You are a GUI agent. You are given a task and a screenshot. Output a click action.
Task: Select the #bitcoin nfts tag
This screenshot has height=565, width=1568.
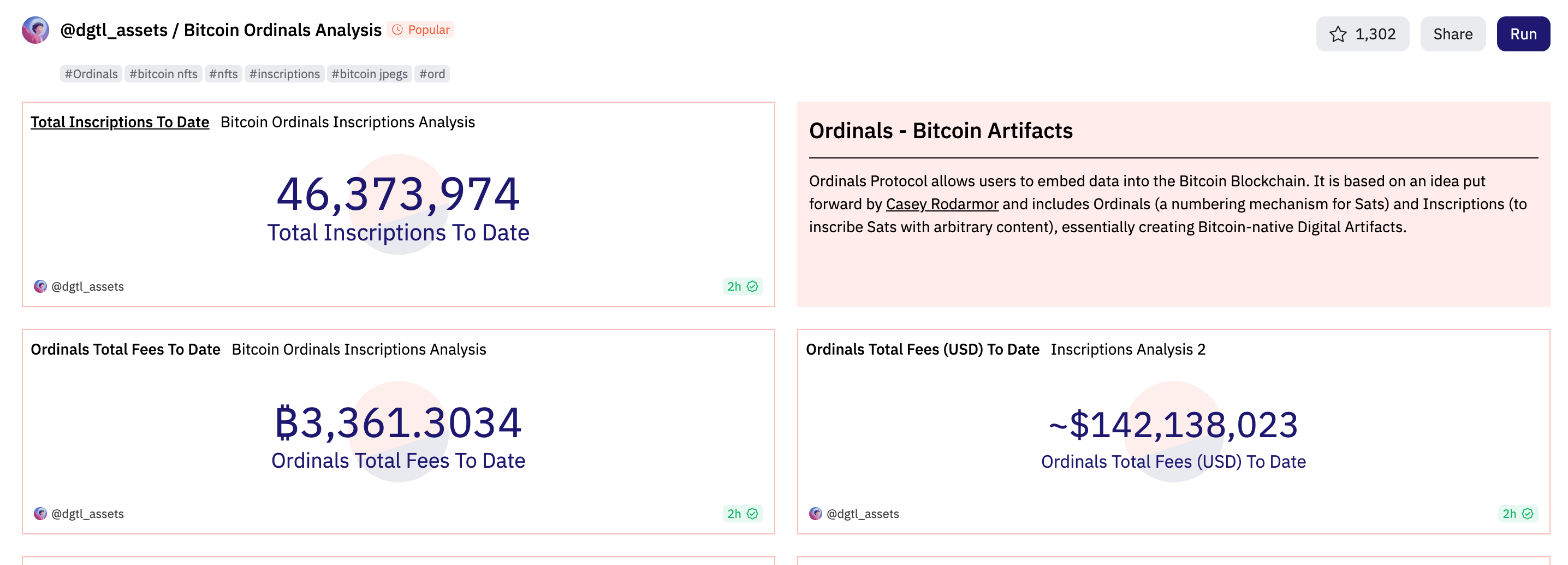pos(163,74)
